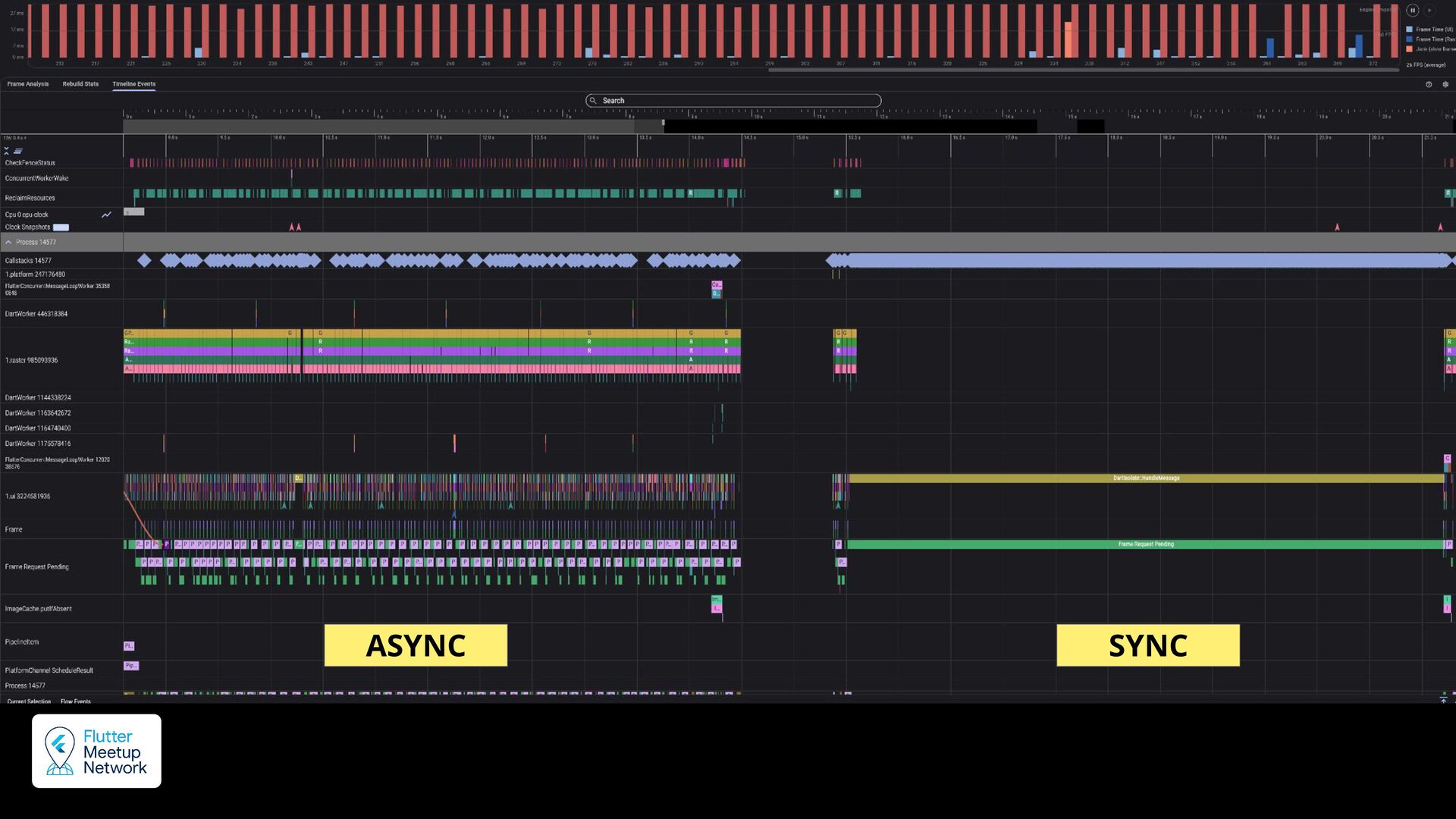Viewport: 1456px width, 819px height.
Task: Collapse the Process 14577 group
Action: point(8,243)
